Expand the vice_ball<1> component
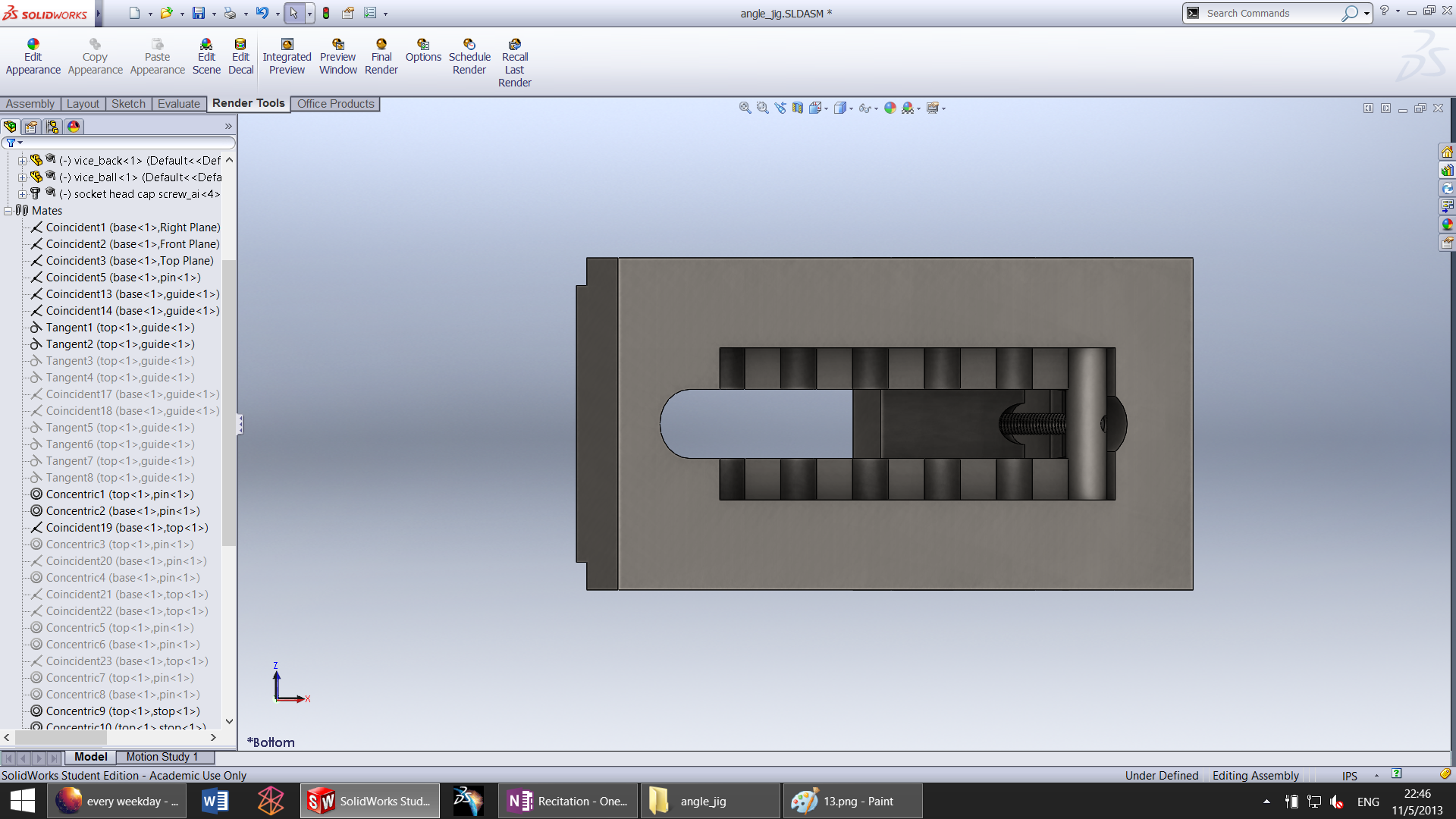This screenshot has height=819, width=1456. [x=22, y=177]
